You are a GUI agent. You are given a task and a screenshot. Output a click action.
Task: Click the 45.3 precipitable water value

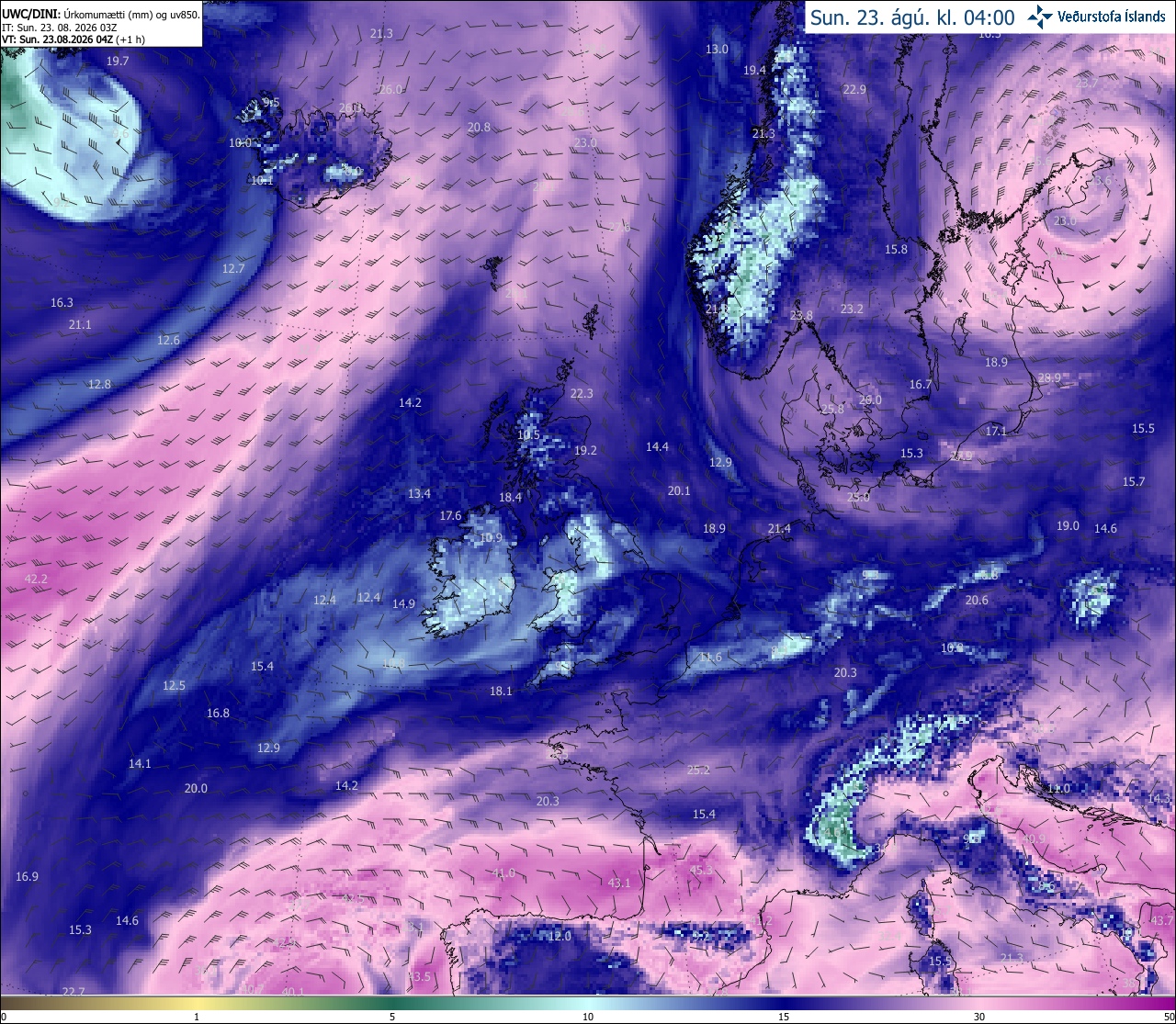coord(701,870)
